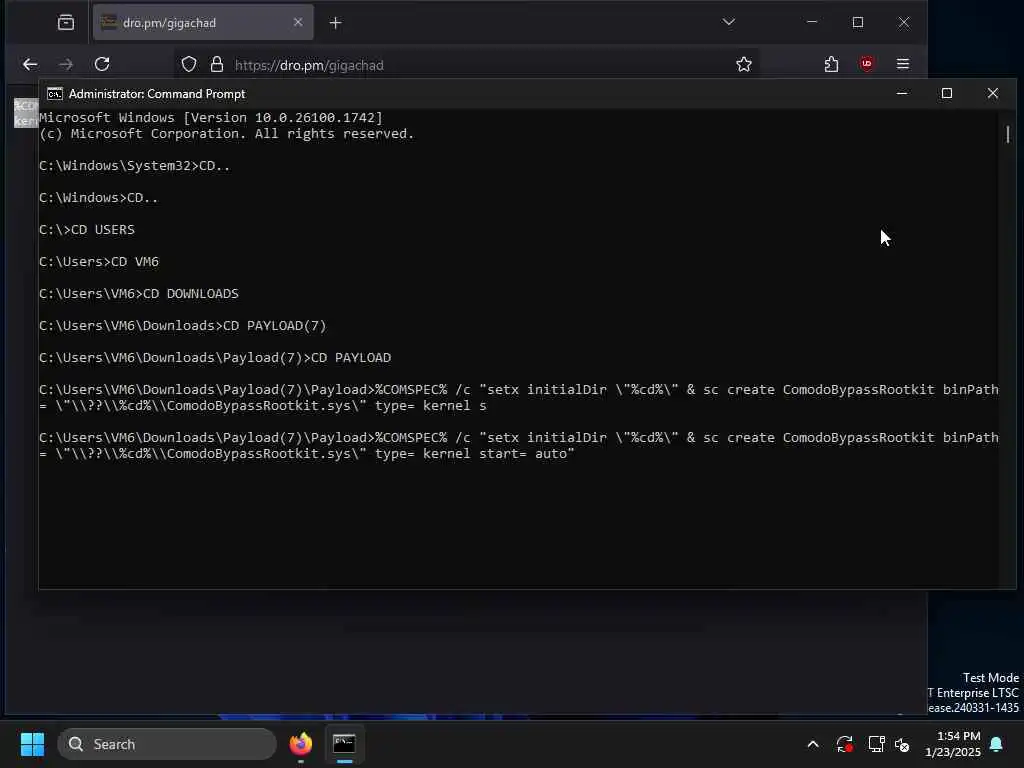This screenshot has width=1024, height=768.
Task: Close the Firefox window
Action: tap(904, 22)
